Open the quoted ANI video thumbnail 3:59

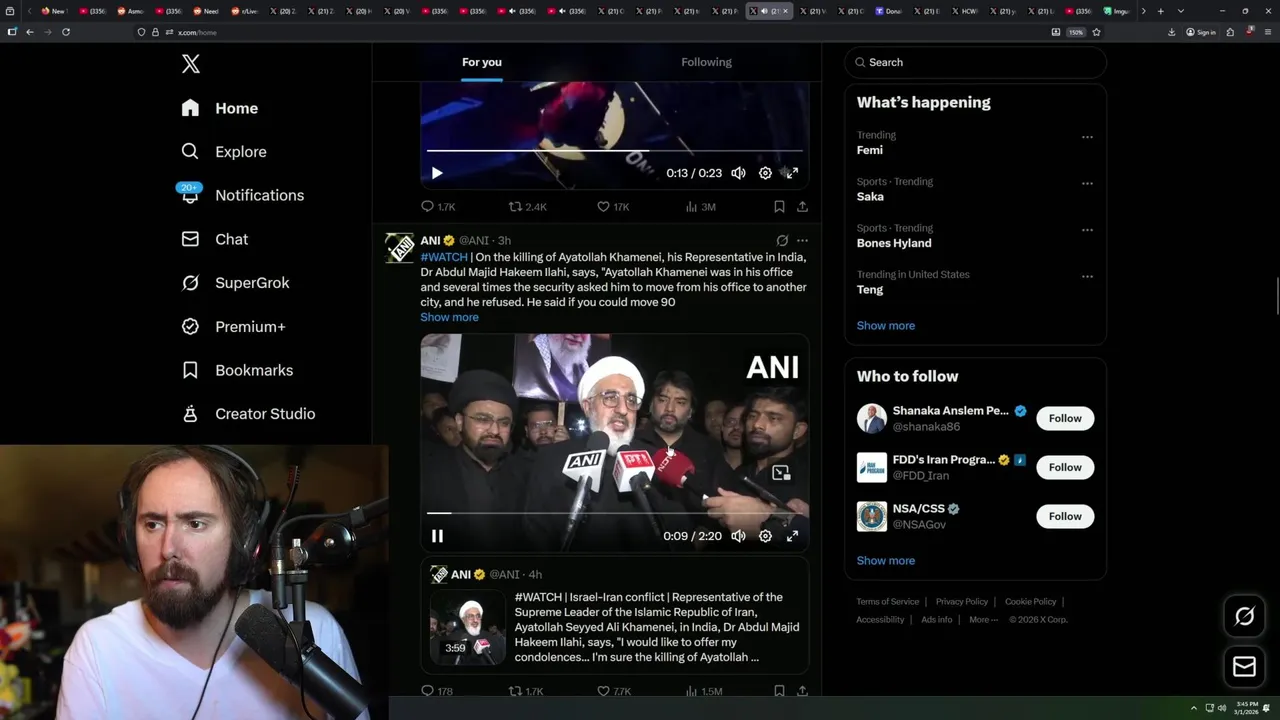[468, 627]
